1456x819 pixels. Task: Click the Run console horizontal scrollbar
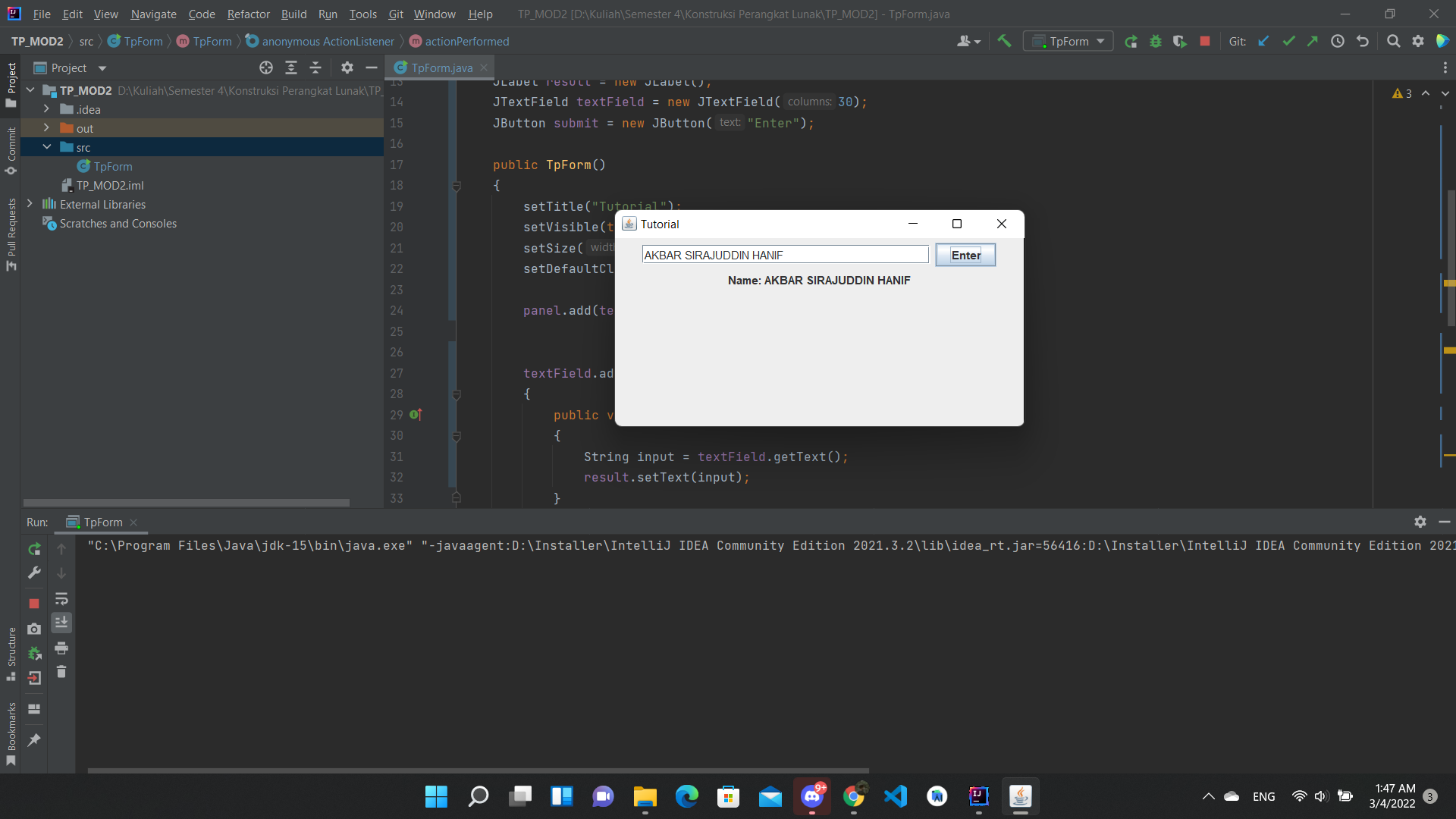pos(478,770)
